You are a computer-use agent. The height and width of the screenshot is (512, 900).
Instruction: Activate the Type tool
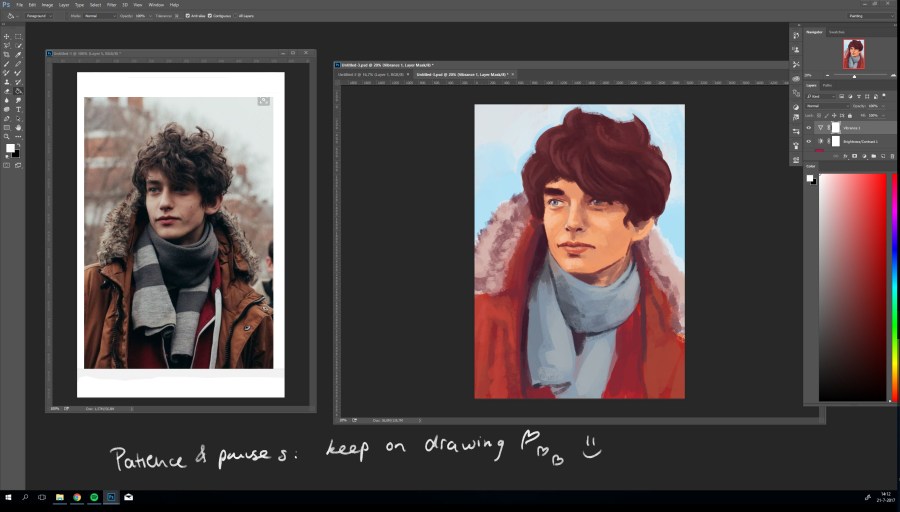pyautogui.click(x=18, y=110)
